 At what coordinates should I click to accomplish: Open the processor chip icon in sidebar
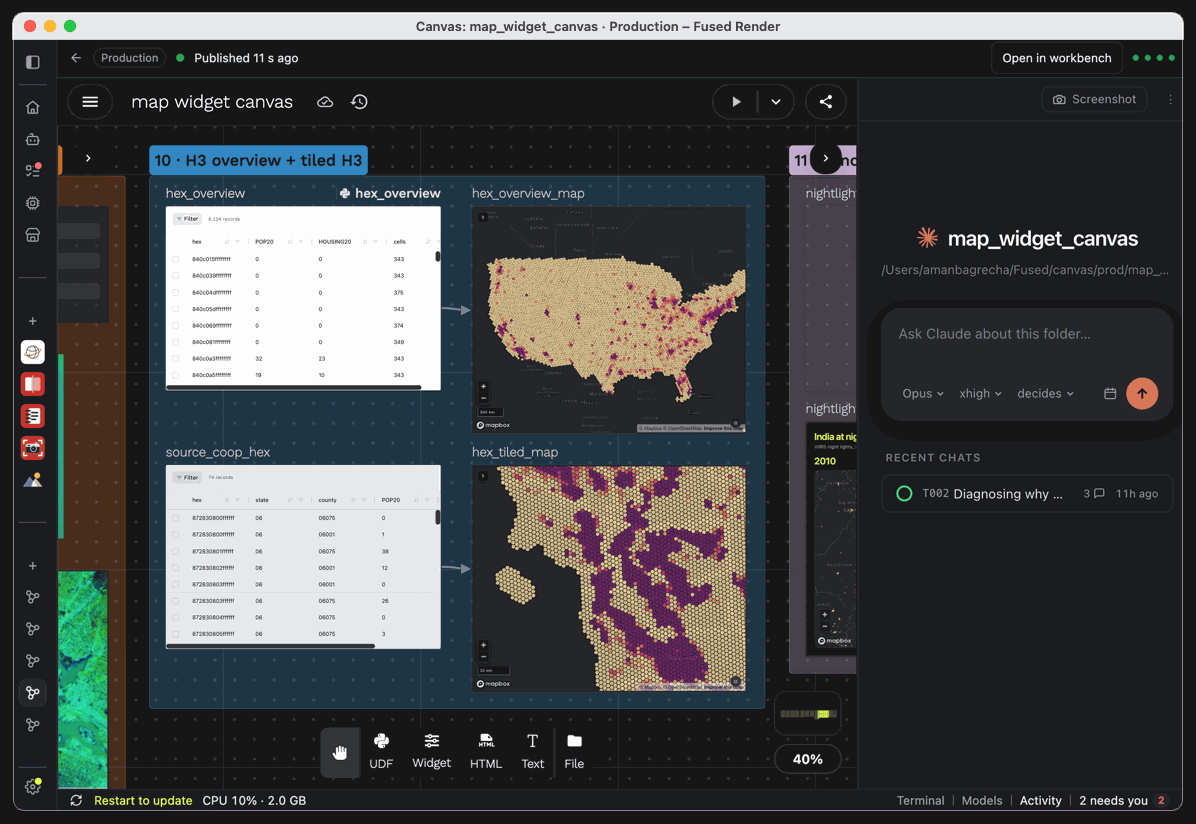(x=33, y=203)
